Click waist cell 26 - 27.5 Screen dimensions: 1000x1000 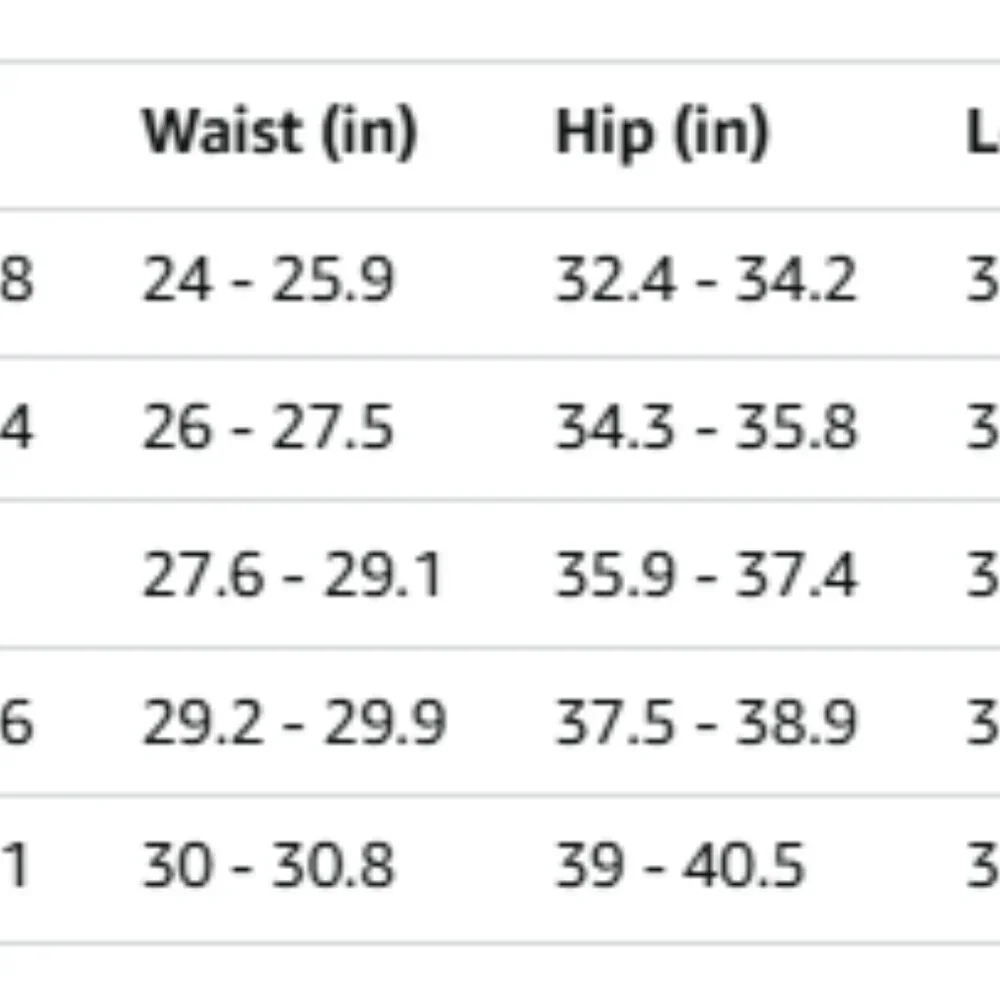tap(268, 427)
